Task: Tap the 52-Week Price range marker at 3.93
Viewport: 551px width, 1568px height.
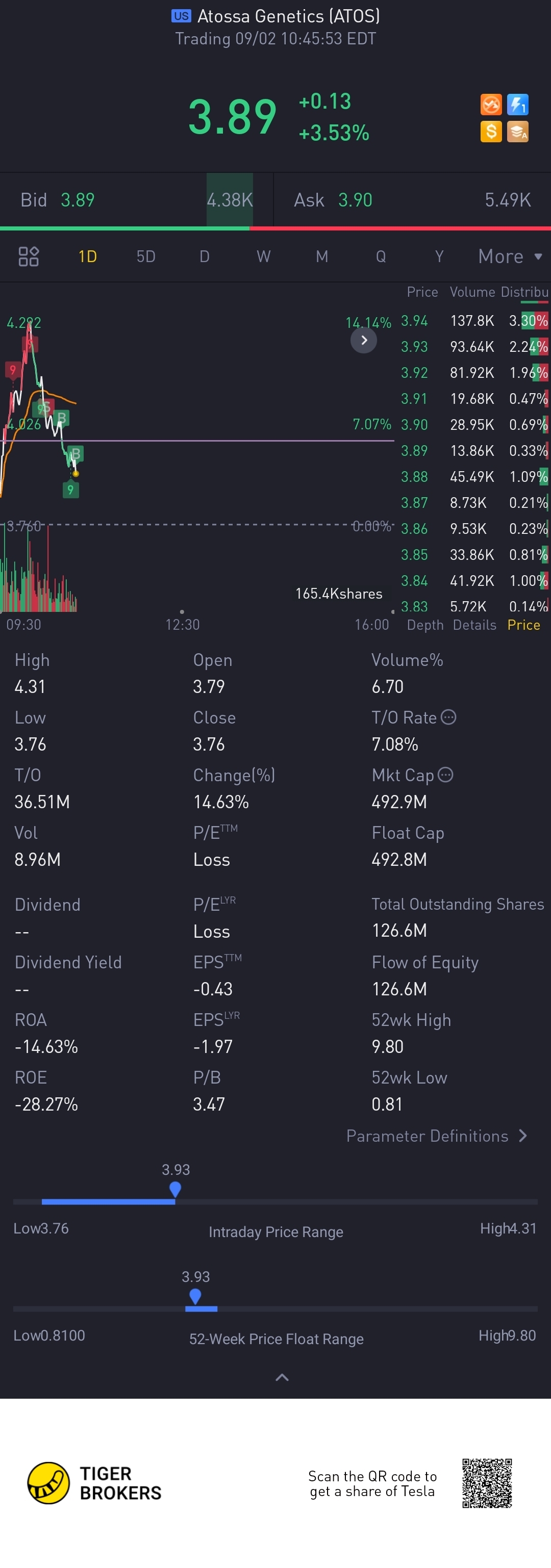Action: pos(195,1296)
